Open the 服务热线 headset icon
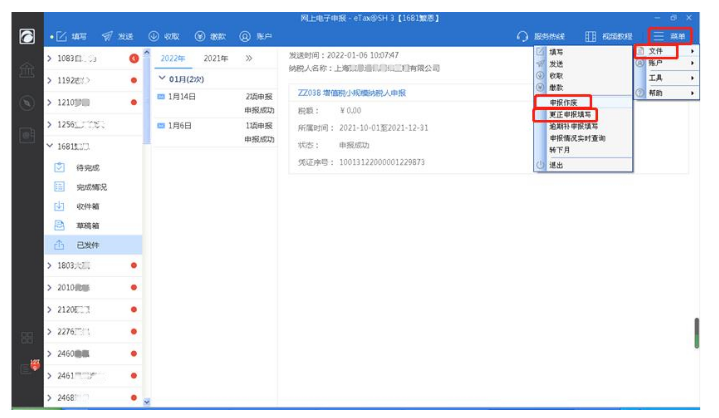Screen dimensions: 719x418 [522, 36]
